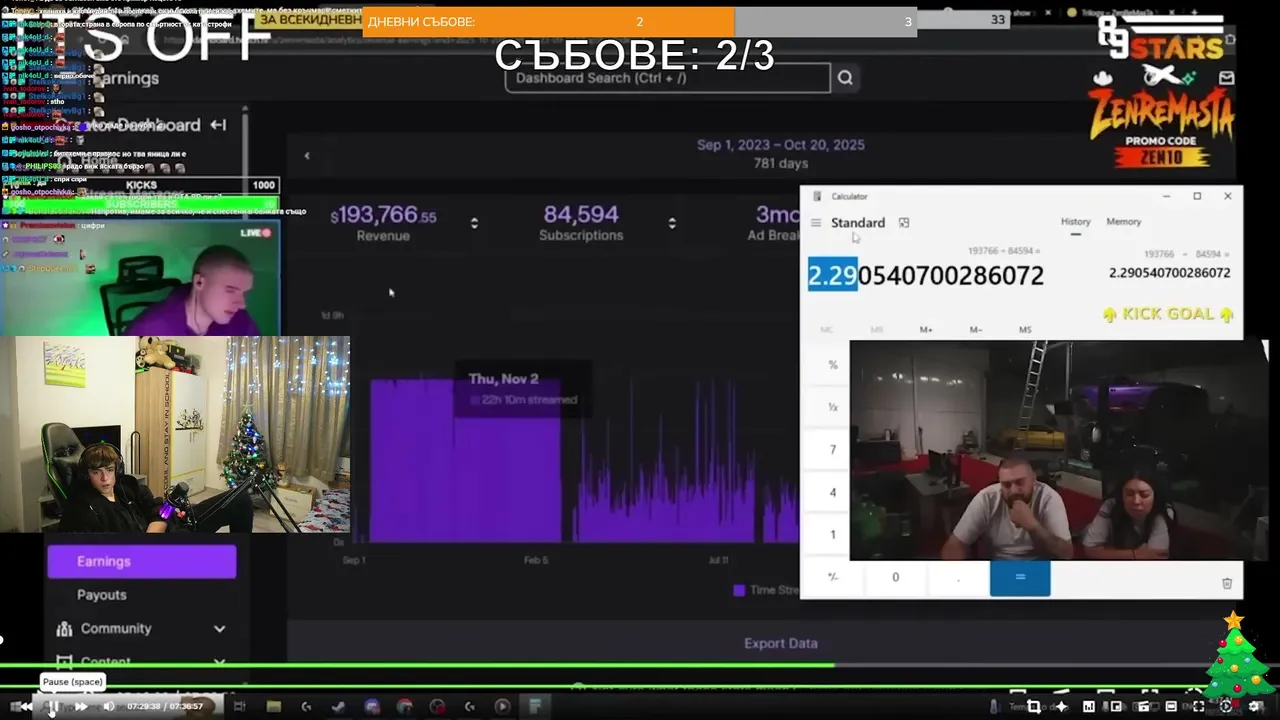Seek on the green video progress bar
Screen dimensions: 1280x720
point(640,686)
